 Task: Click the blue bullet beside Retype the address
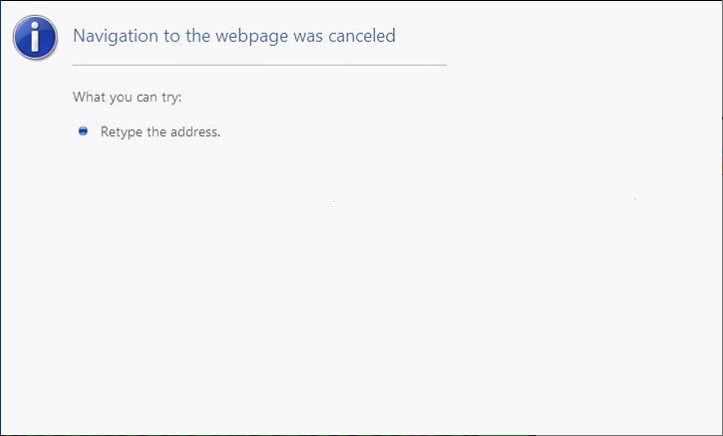coord(83,131)
